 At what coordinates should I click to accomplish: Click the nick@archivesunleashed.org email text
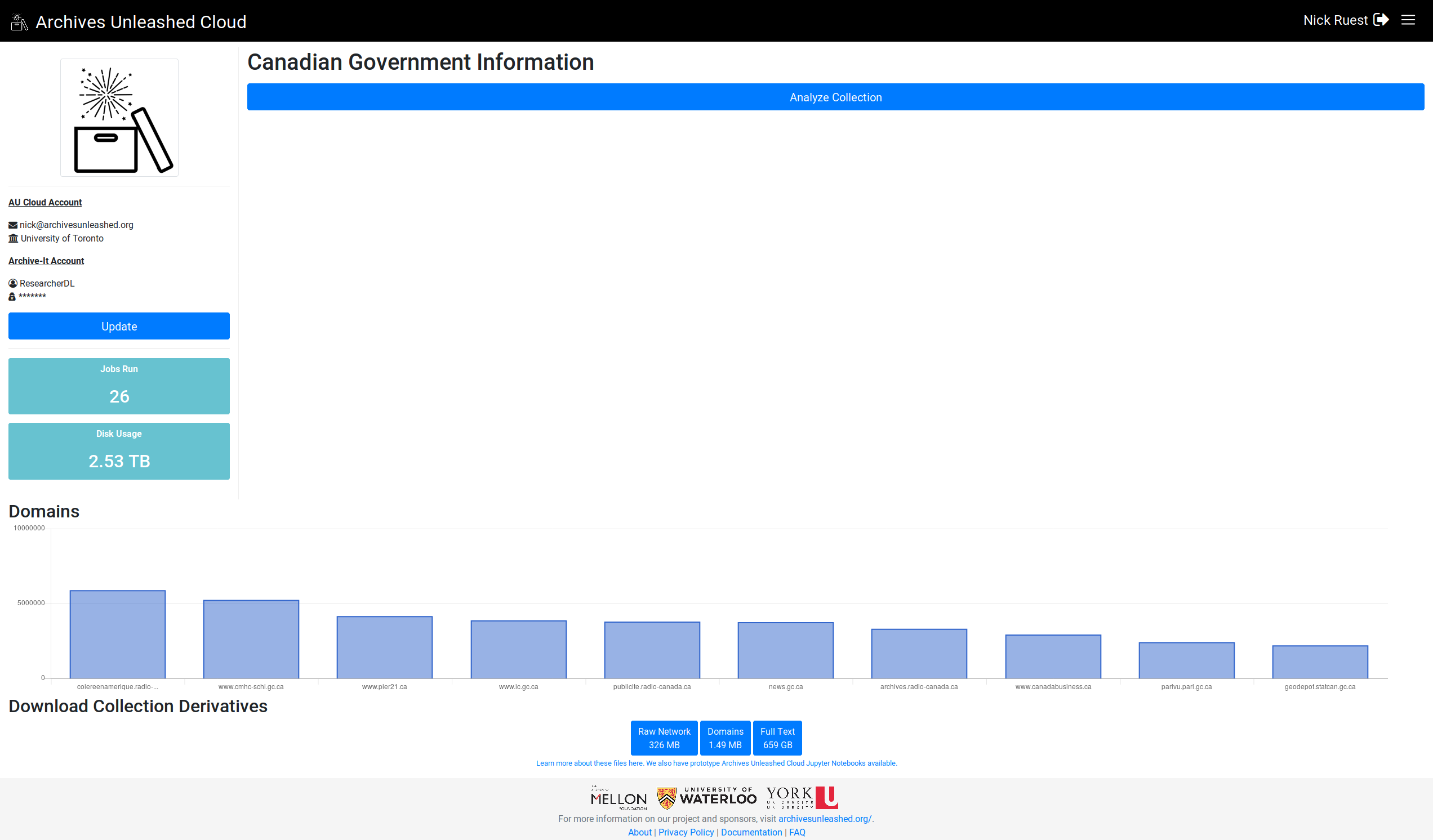click(77, 225)
